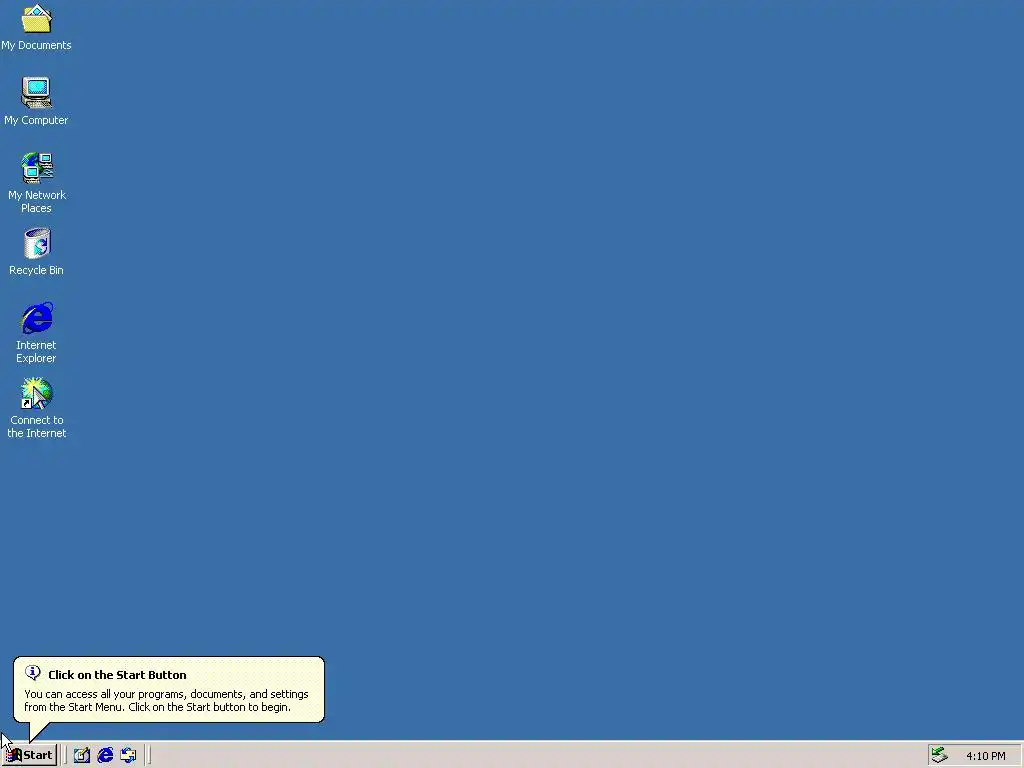
Task: Click the 4:10 PM taskbar clock
Action: click(985, 756)
